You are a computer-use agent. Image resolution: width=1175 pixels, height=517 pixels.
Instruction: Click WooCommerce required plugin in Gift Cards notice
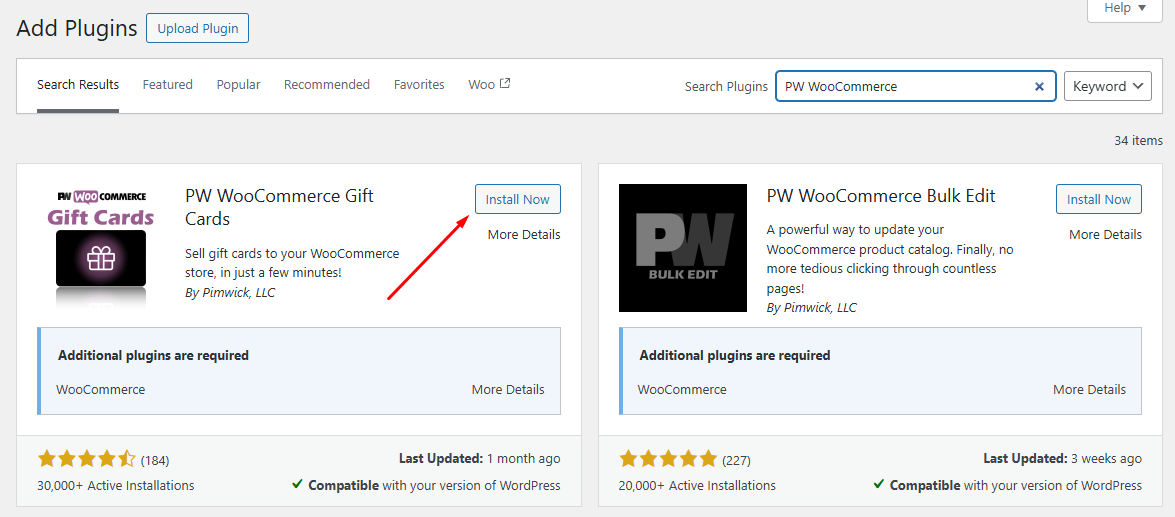click(100, 390)
